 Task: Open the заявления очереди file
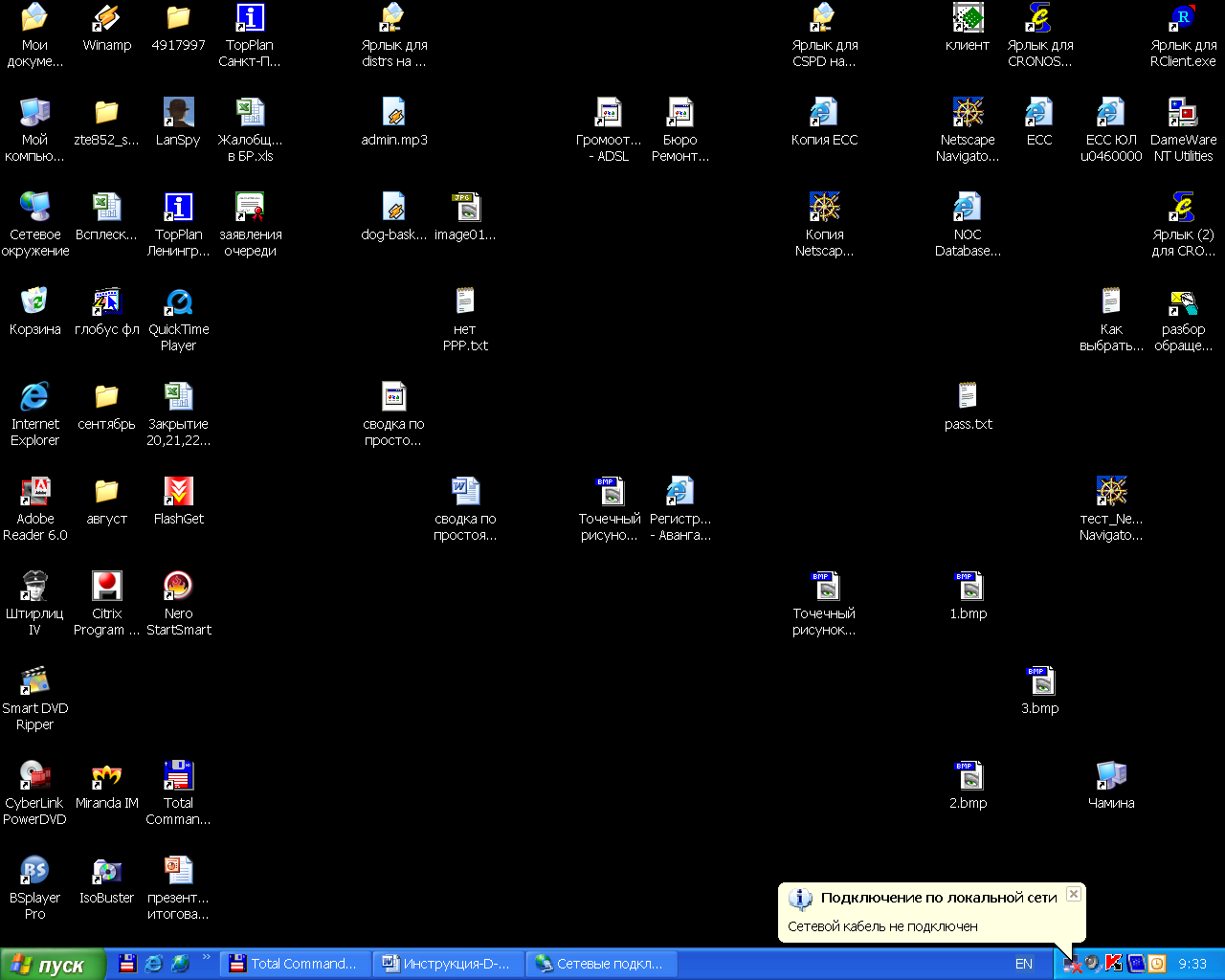(250, 225)
